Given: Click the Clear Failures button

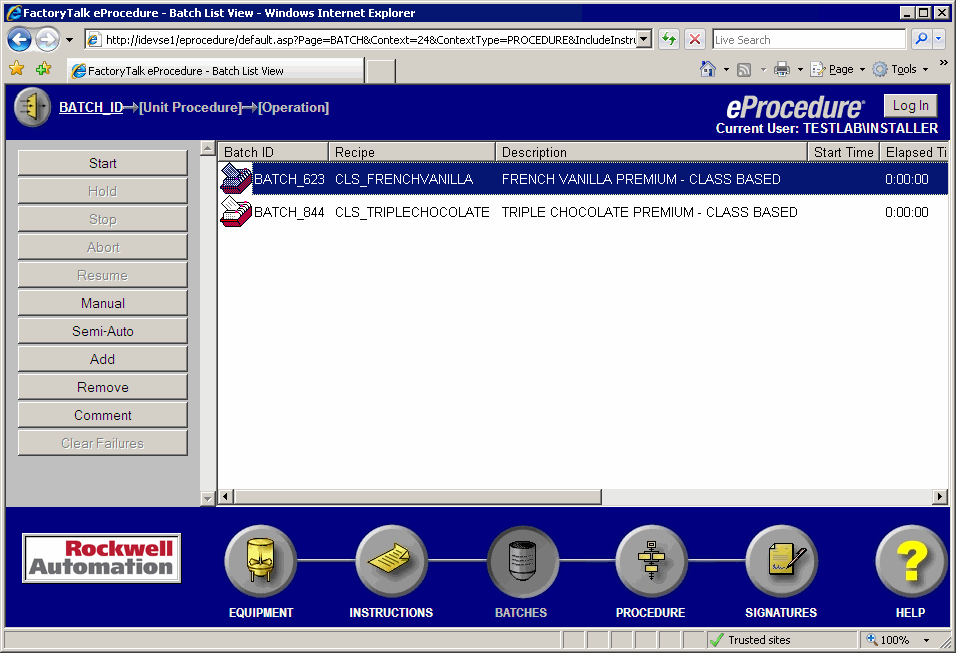Looking at the screenshot, I should pos(102,443).
